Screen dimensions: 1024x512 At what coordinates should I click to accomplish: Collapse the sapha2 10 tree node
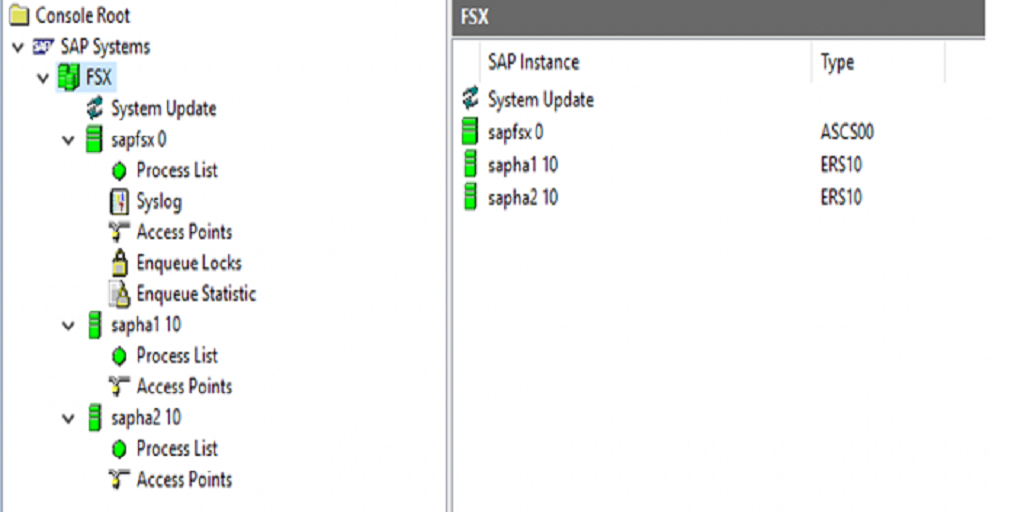[x=69, y=419]
